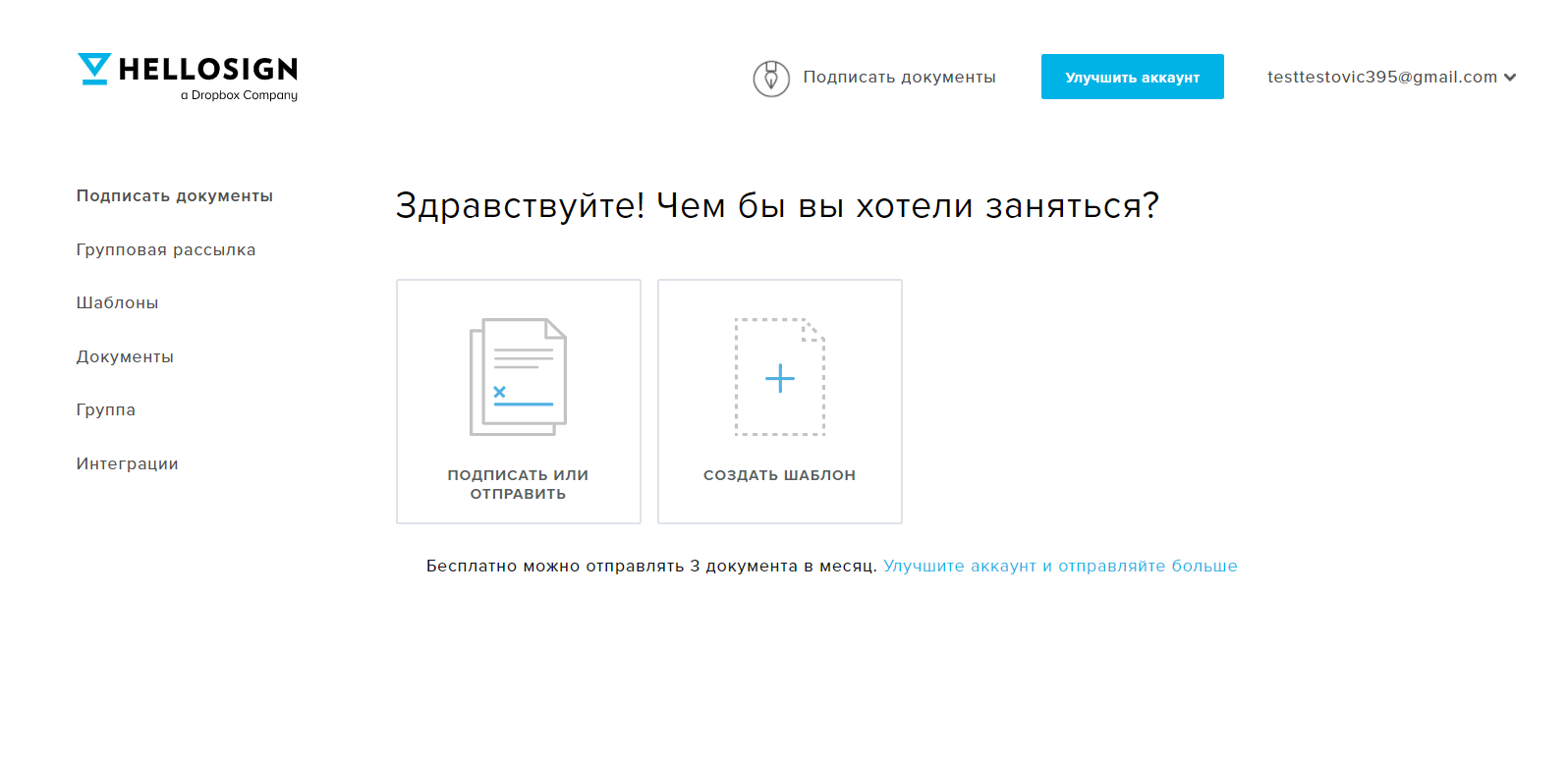Image resolution: width=1568 pixels, height=758 pixels.
Task: Click the Улучшить аккаунт button
Action: tap(1133, 77)
